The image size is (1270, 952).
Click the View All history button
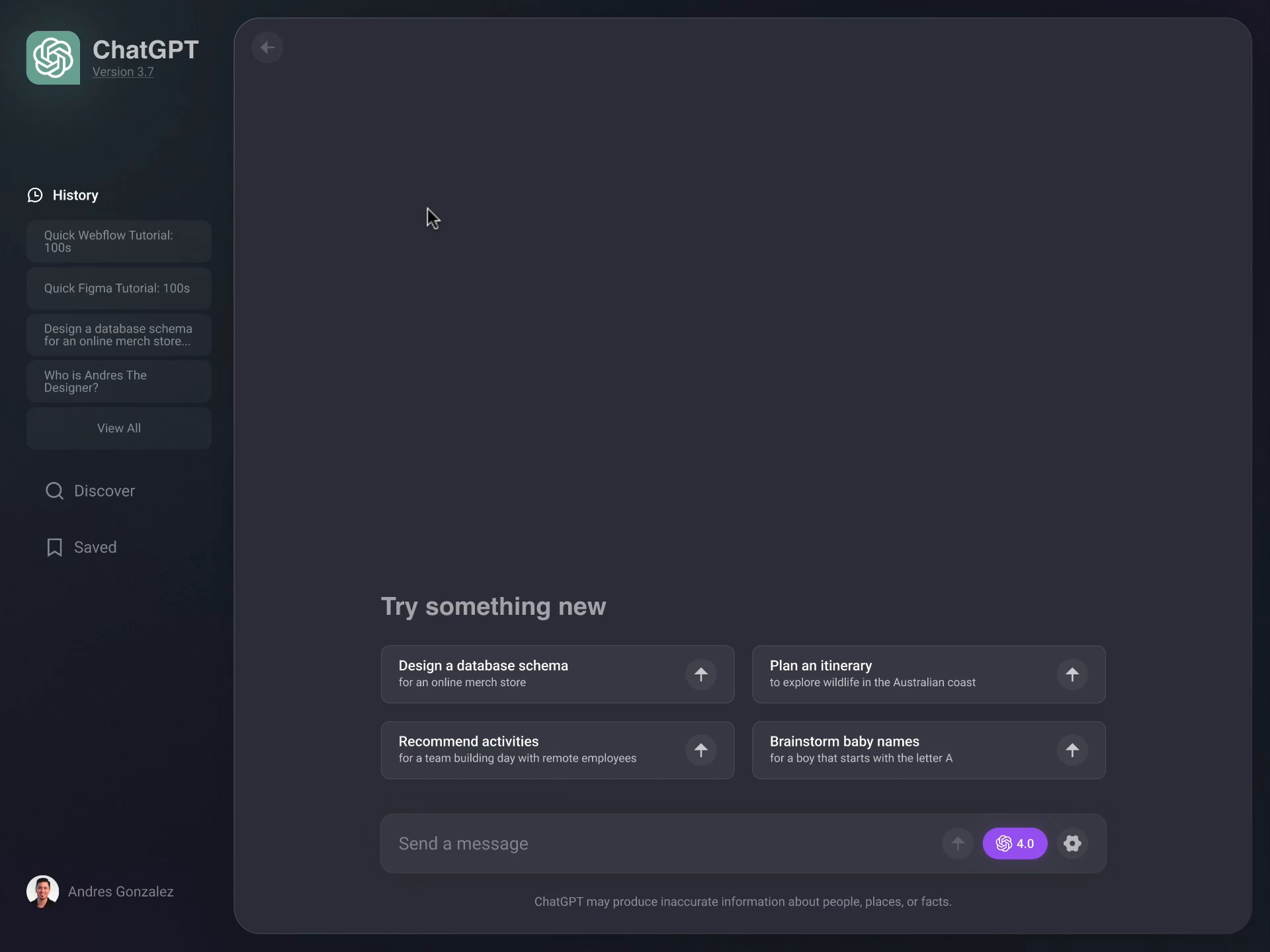(x=119, y=428)
